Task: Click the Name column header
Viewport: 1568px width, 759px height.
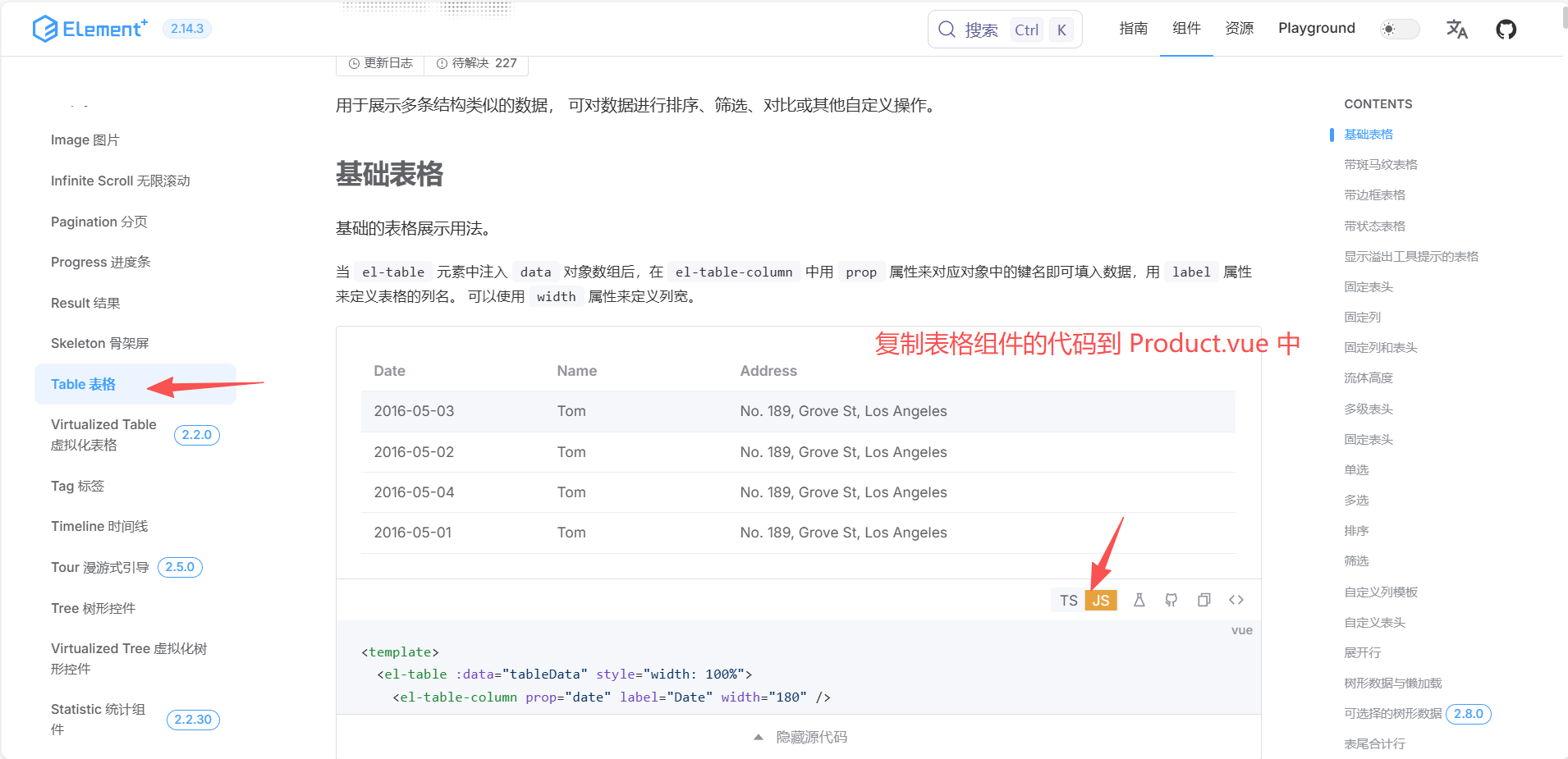Action: pos(576,371)
